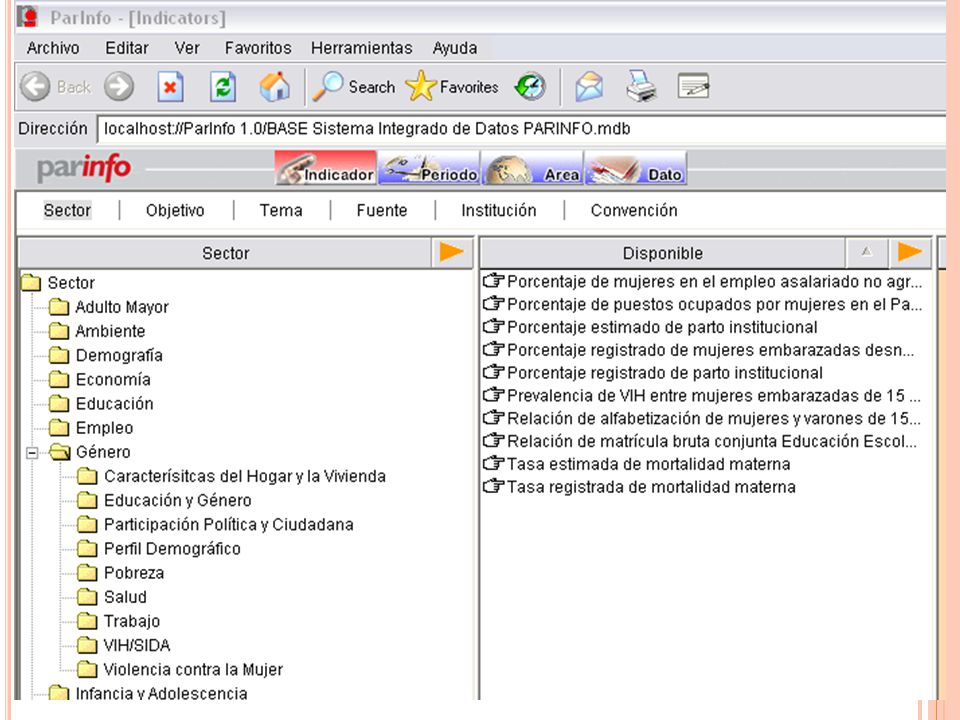Click the Stop icon with red X
Viewport: 960px width, 720px height.
pyautogui.click(x=170, y=86)
